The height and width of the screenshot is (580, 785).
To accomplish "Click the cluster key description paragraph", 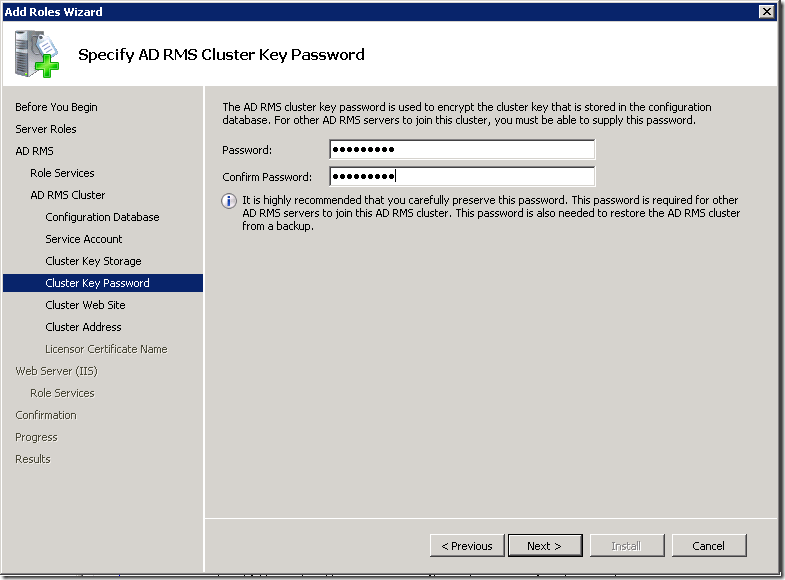I will point(467,114).
